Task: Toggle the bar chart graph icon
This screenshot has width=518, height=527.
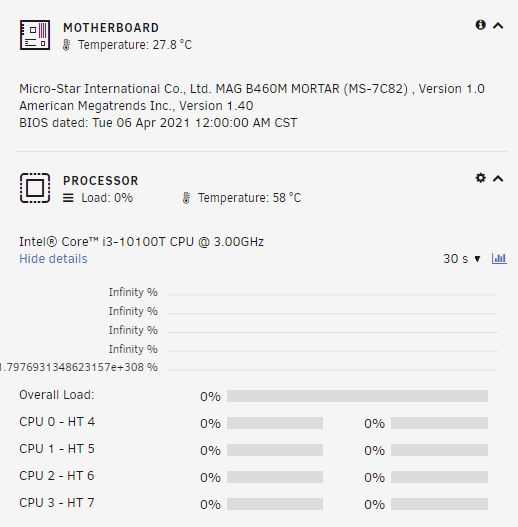Action: point(499,258)
